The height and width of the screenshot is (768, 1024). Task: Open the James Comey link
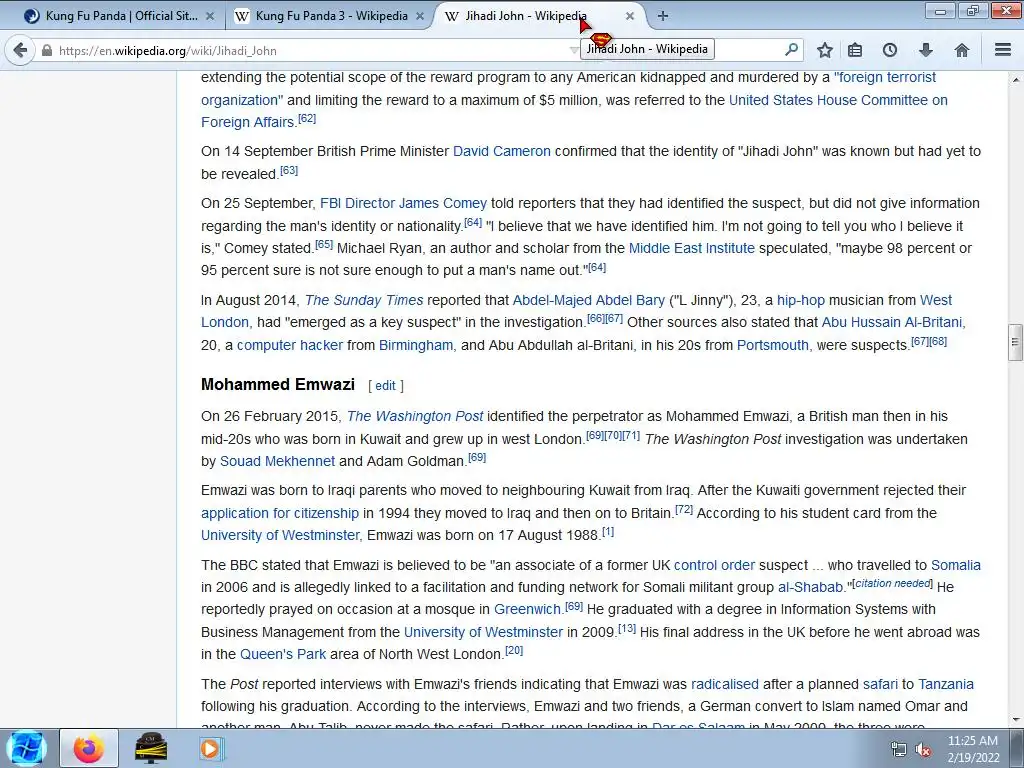[443, 203]
